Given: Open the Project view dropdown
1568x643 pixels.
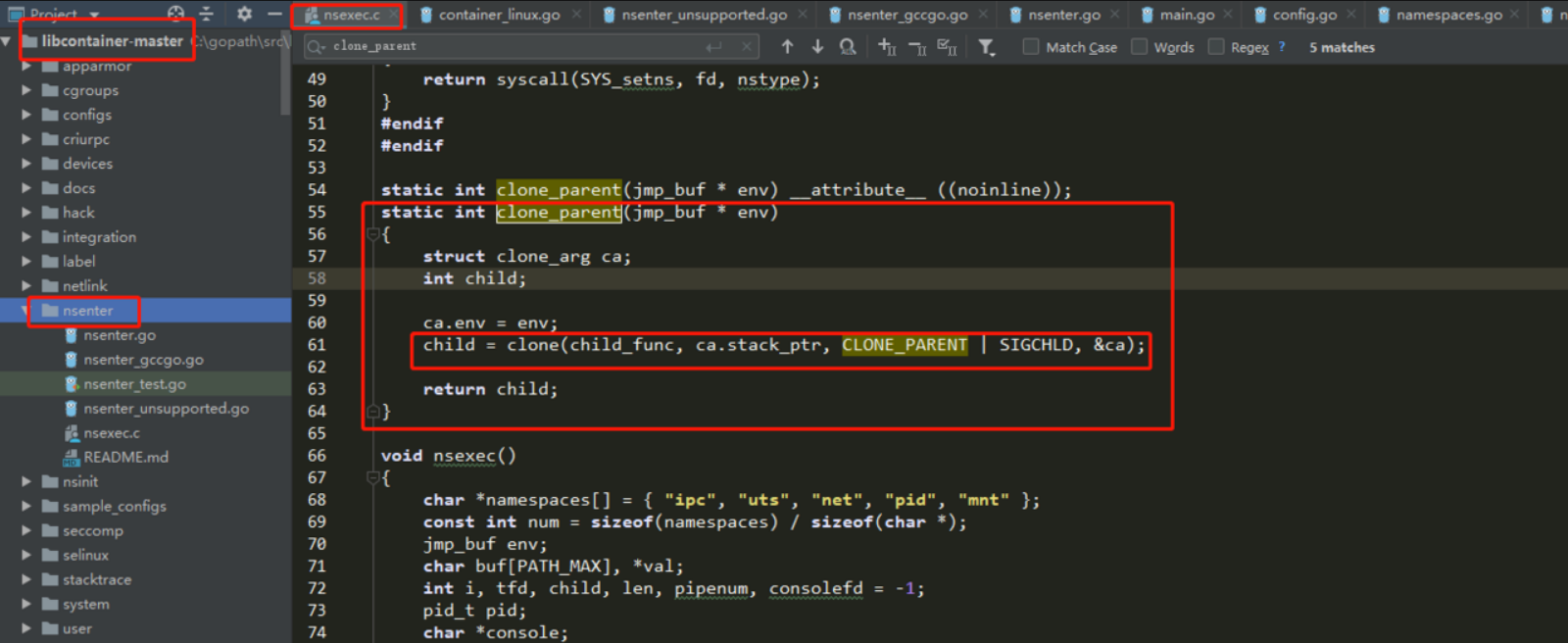Looking at the screenshot, I should pos(94,15).
